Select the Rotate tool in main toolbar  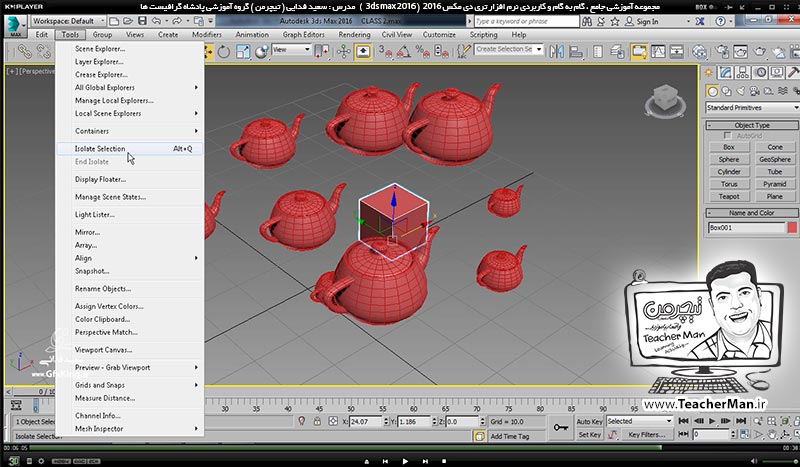[x=223, y=52]
